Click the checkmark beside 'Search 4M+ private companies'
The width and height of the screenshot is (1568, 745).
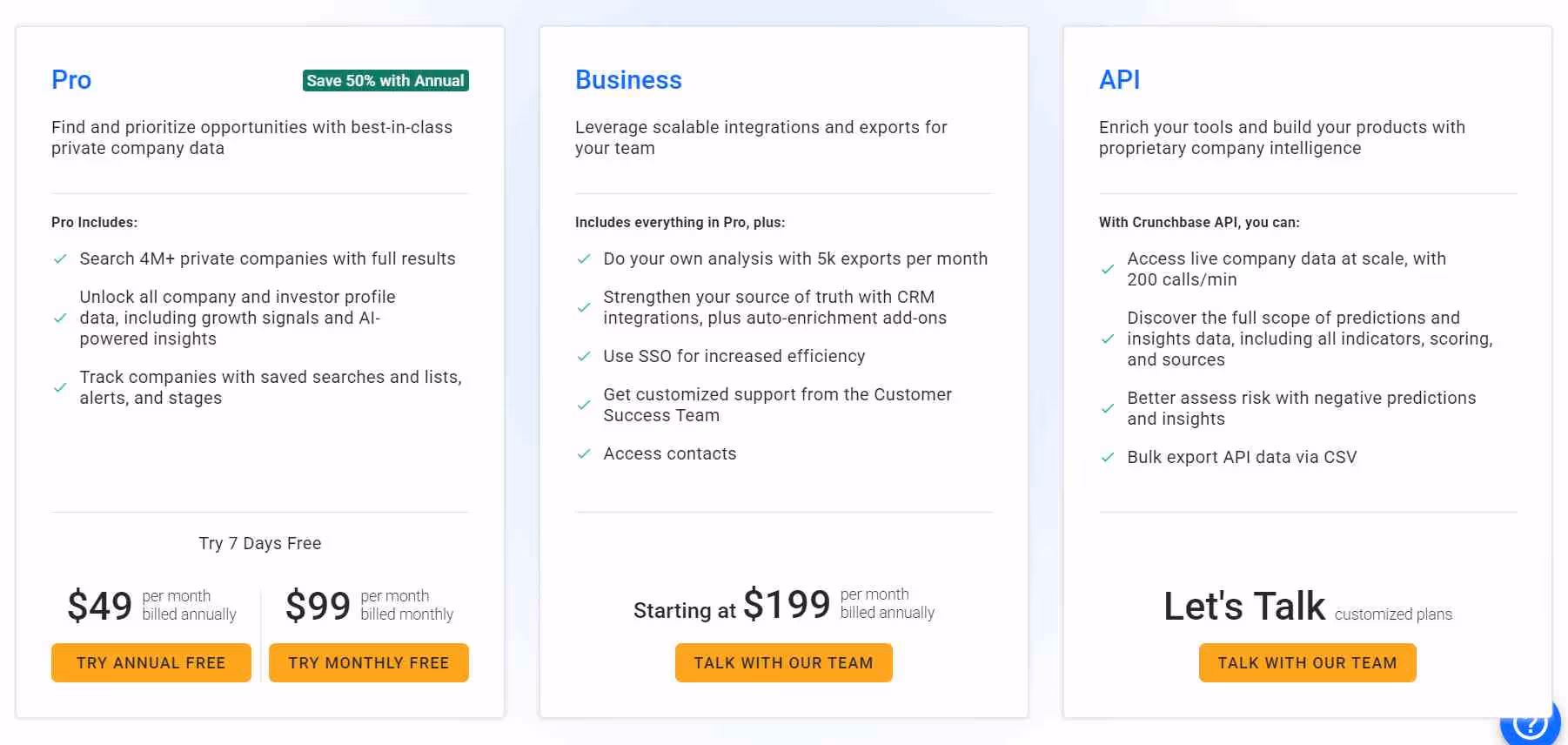point(60,258)
